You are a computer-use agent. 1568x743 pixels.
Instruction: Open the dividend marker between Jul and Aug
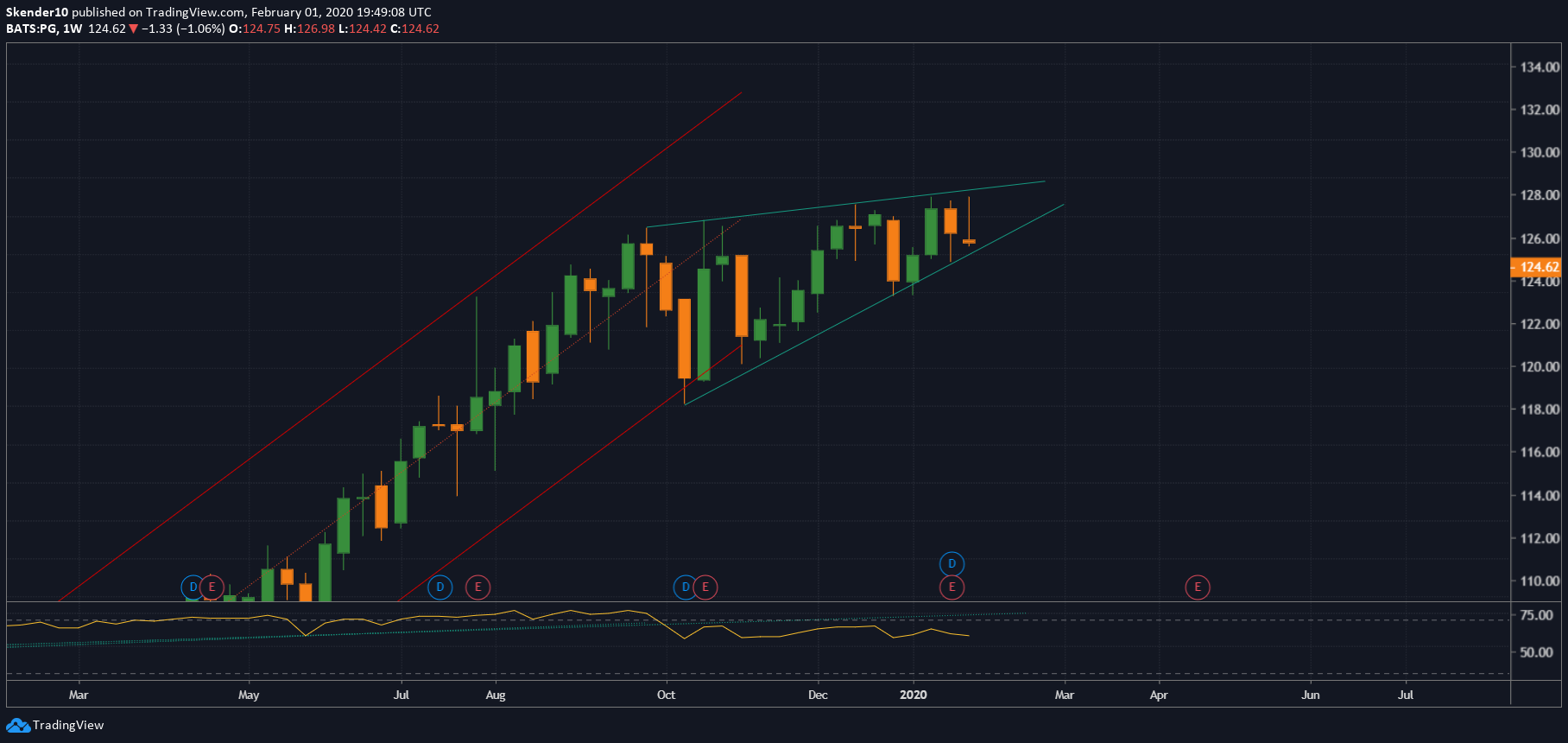point(440,587)
